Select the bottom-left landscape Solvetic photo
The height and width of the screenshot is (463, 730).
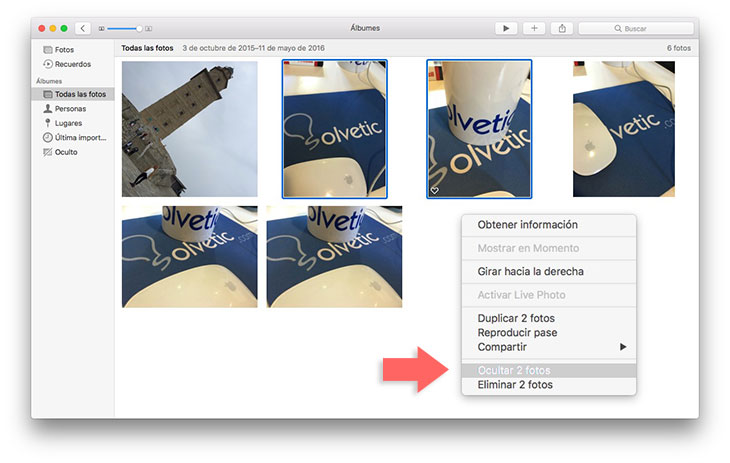pyautogui.click(x=189, y=257)
